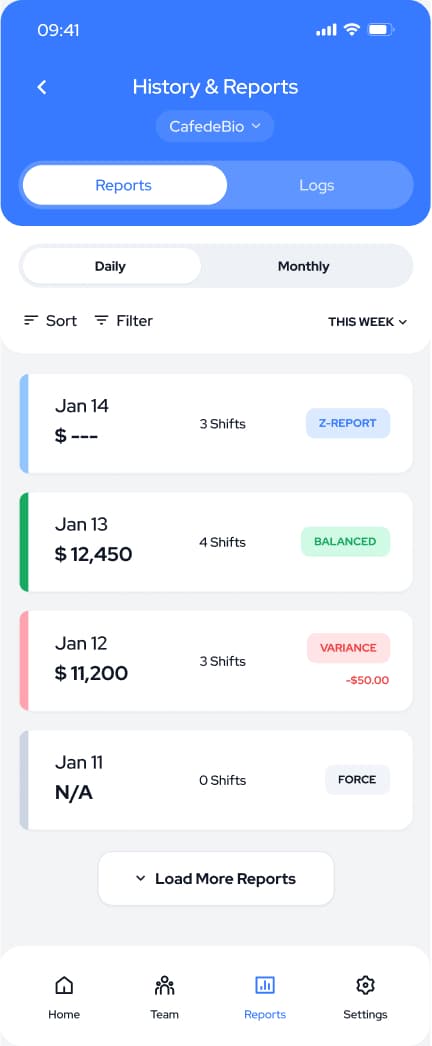Select the Reports segment at top
Screen dimensions: 432x1046
point(125,185)
